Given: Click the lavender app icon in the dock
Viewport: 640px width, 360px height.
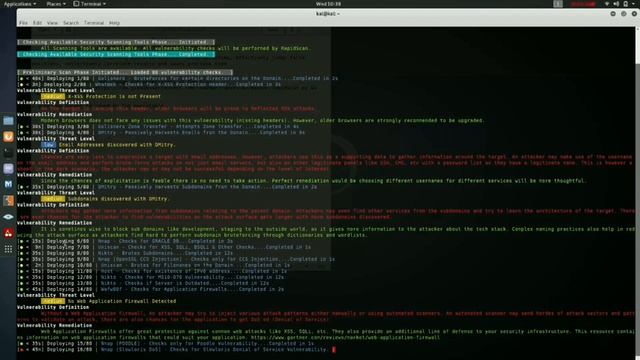Looking at the screenshot, I should [x=8, y=169].
